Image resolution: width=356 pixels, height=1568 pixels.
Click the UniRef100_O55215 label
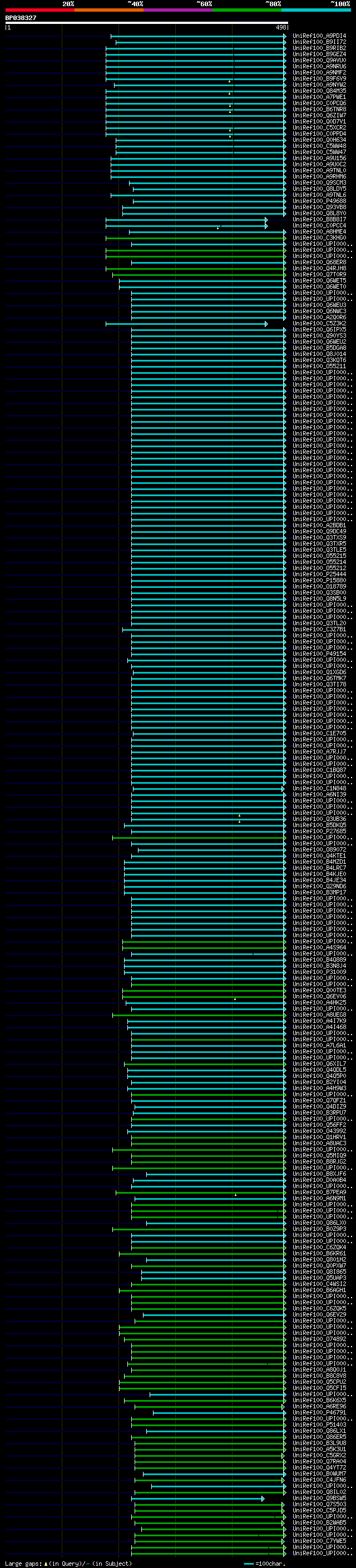point(319,556)
